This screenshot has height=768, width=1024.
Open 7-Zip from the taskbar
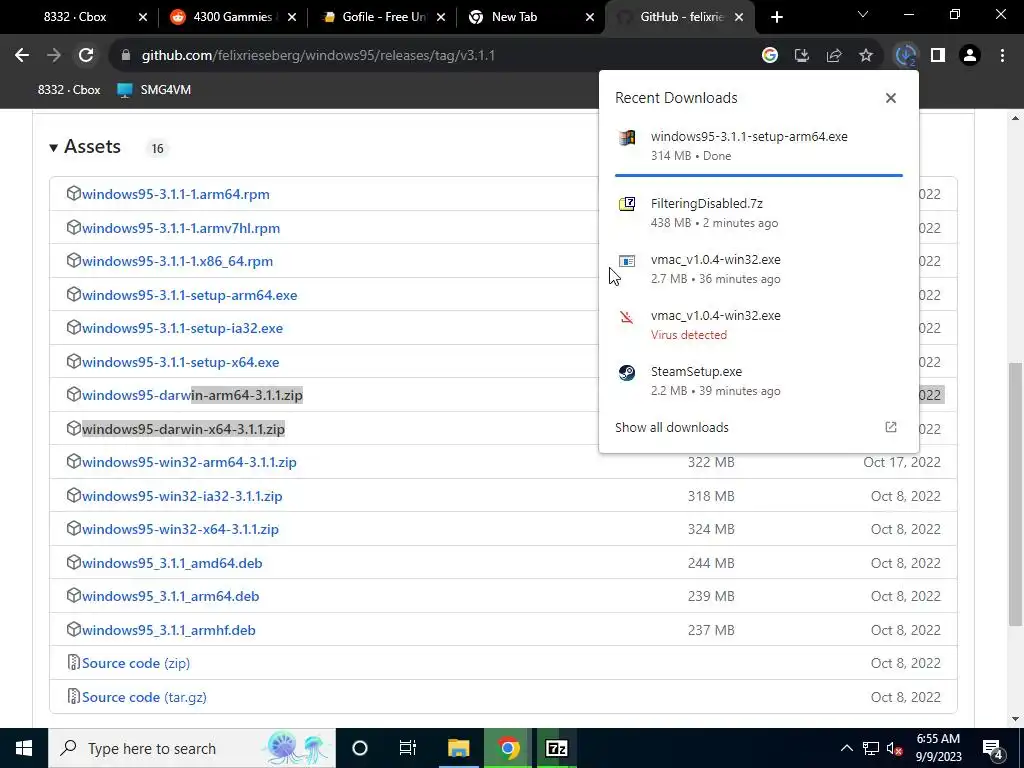tap(556, 748)
